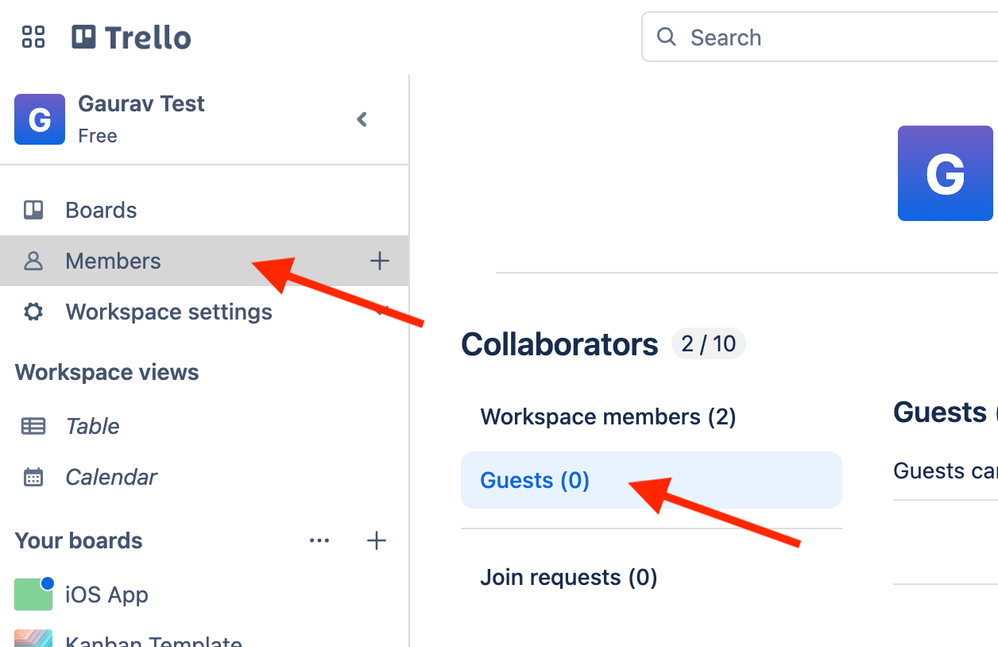
Task: Click the Trello logo
Action: [x=131, y=38]
